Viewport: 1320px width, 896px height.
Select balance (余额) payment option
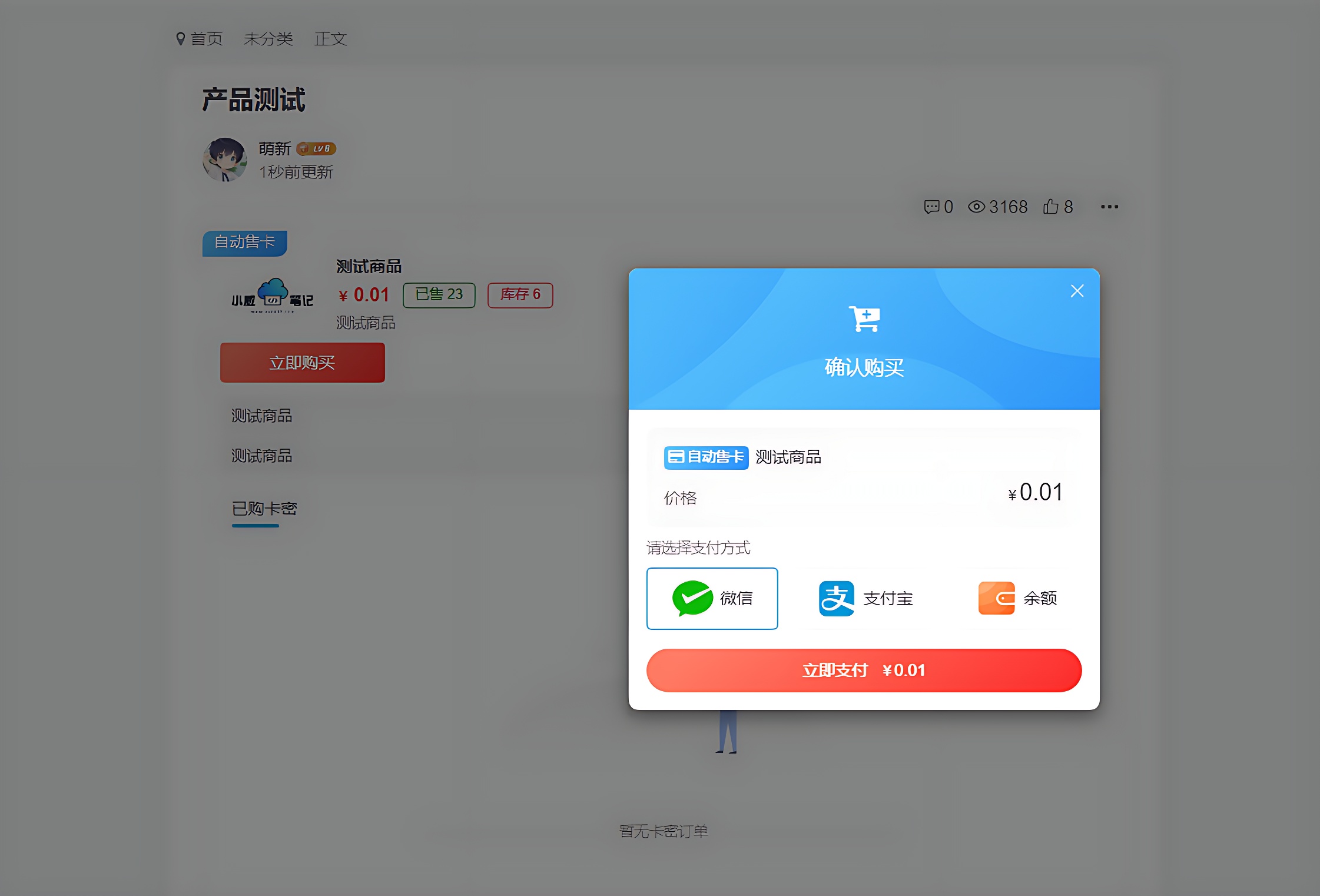[1017, 598]
